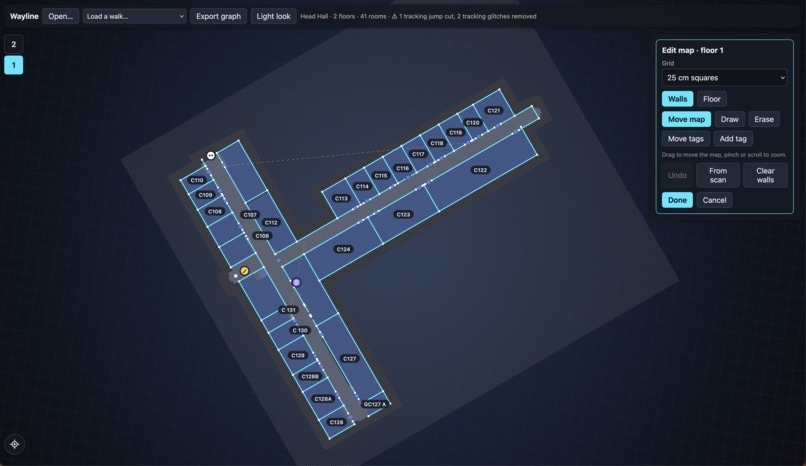Click the C107 room tag
The height and width of the screenshot is (466, 806).
250,215
